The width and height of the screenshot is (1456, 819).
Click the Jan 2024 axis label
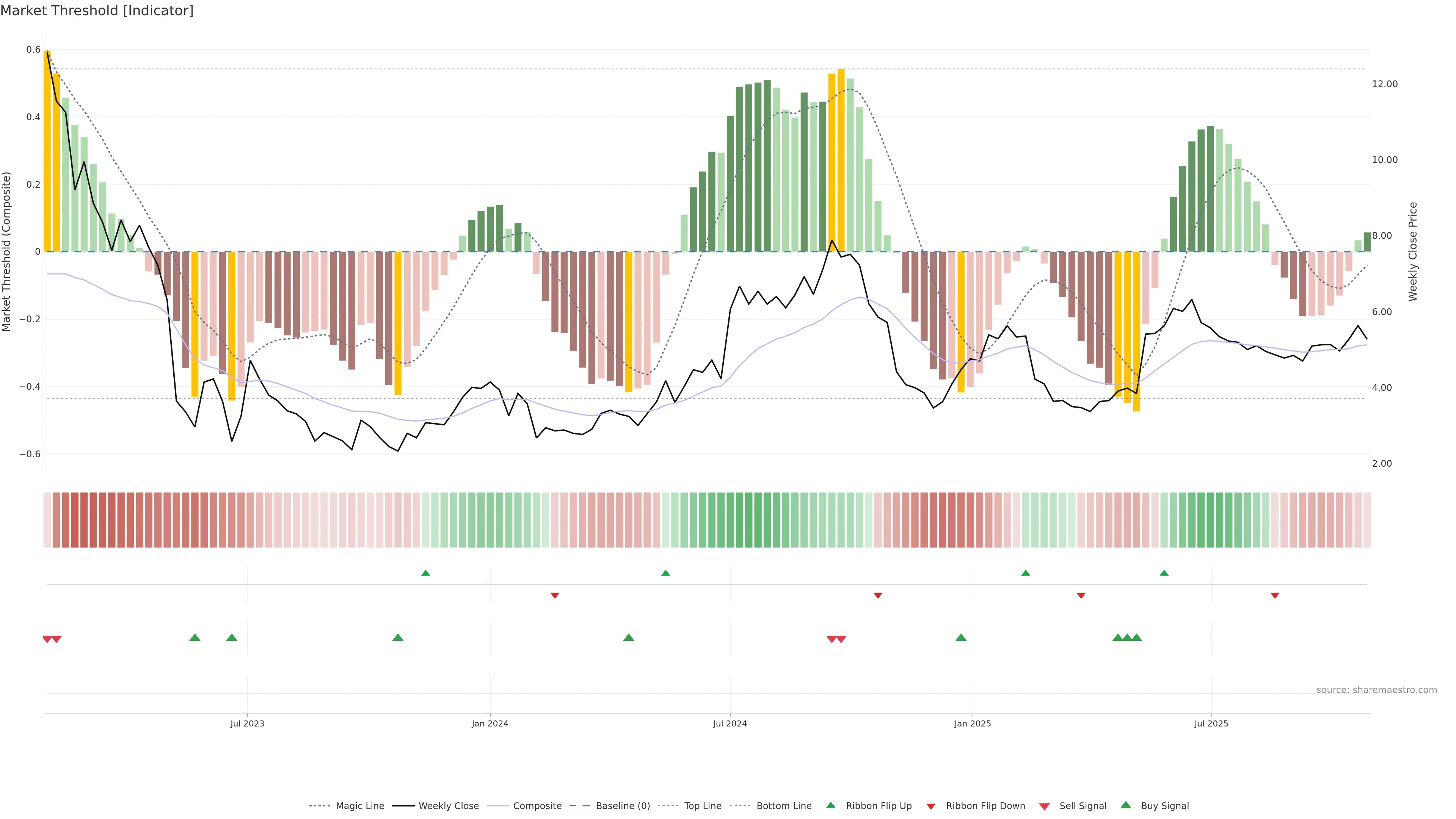point(490,723)
